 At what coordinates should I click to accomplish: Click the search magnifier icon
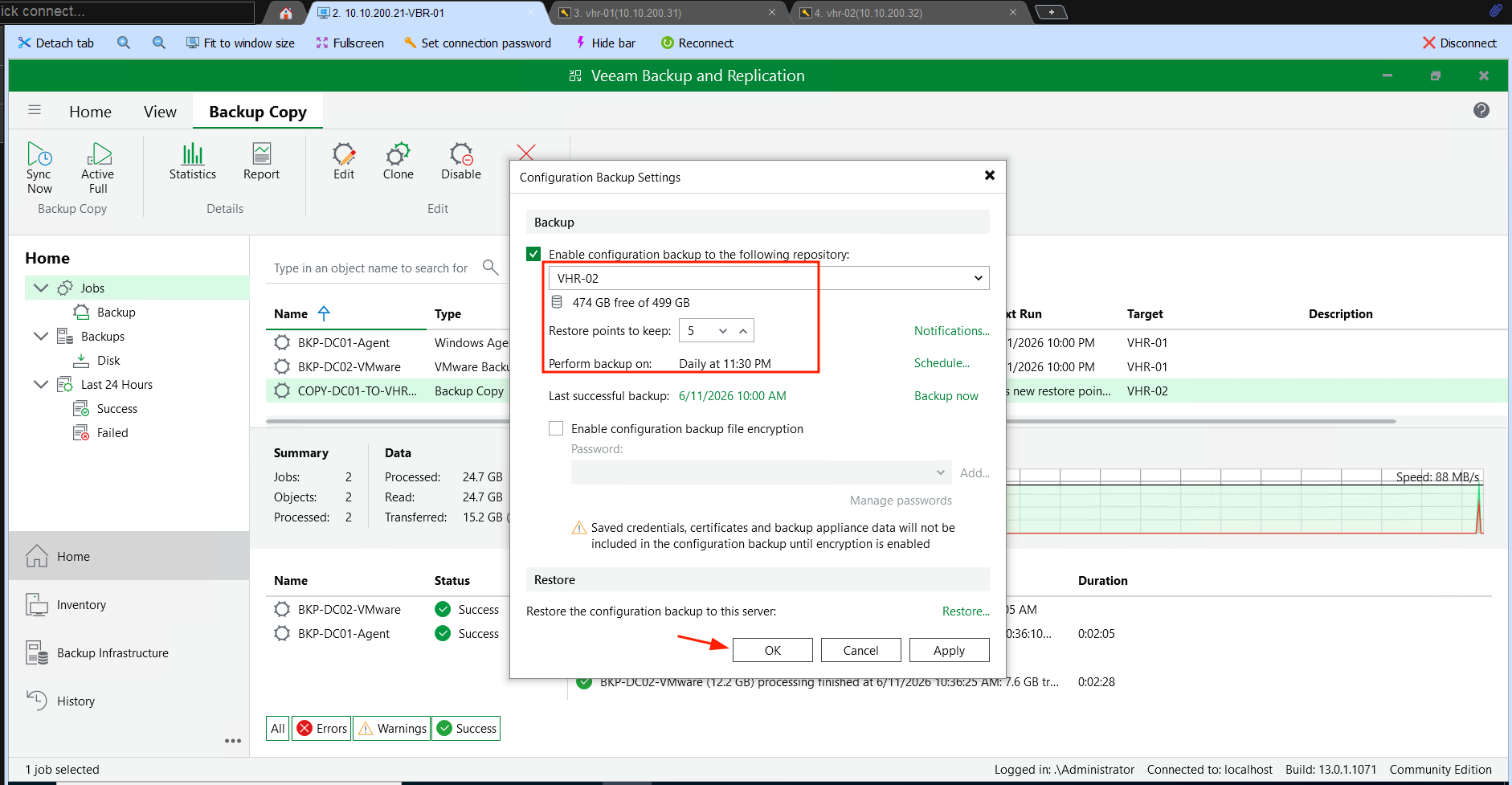click(x=490, y=267)
